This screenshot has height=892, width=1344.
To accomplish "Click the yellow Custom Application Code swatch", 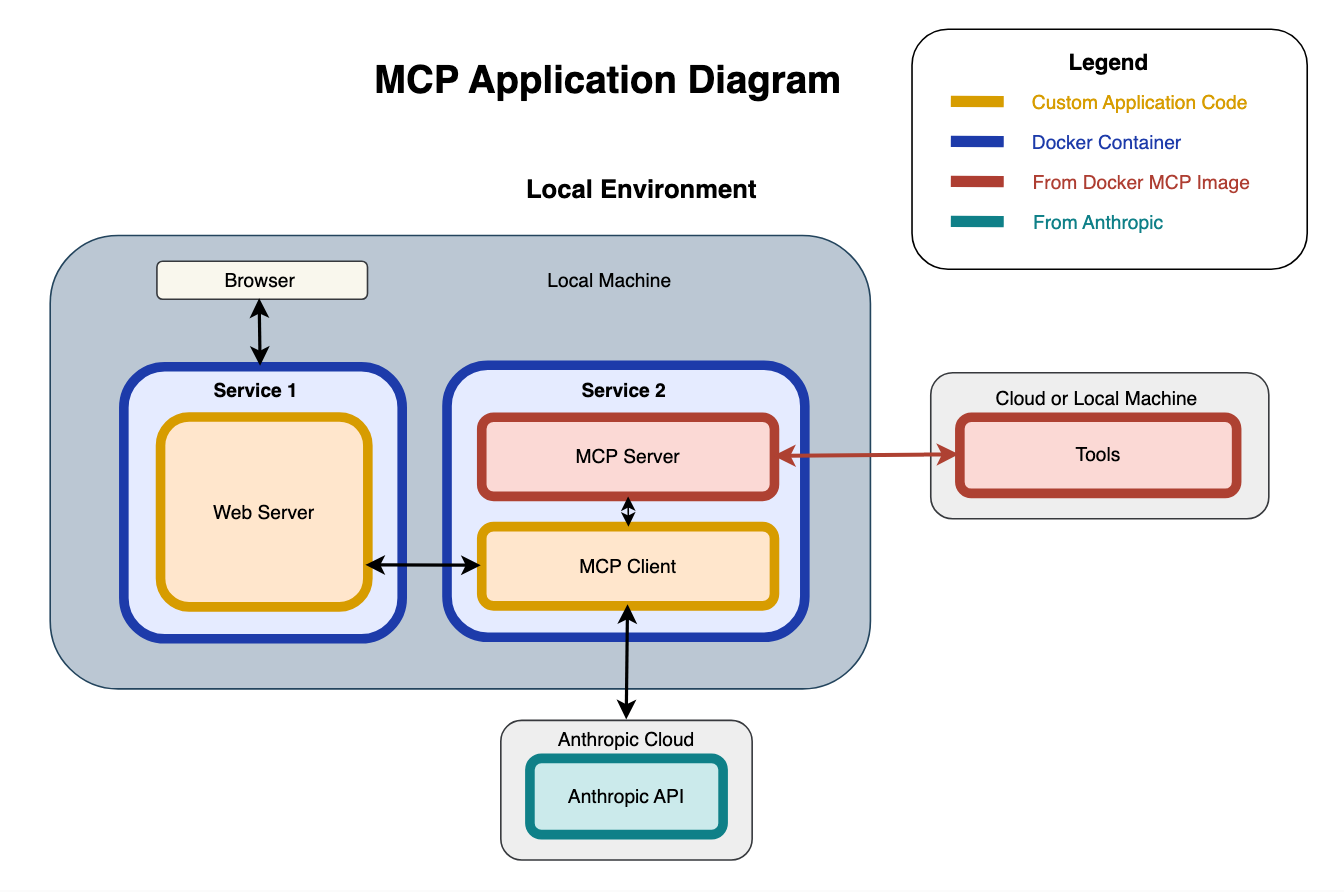I will [x=977, y=102].
